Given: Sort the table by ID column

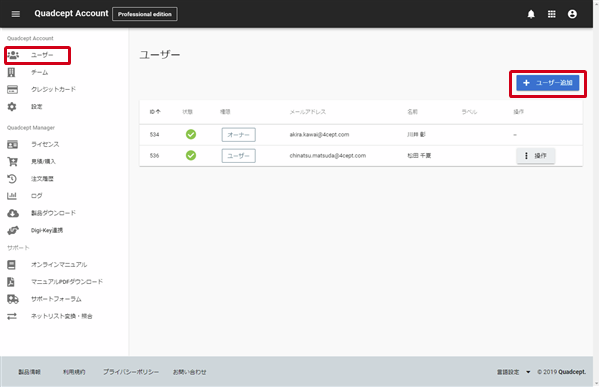Looking at the screenshot, I should pos(155,112).
